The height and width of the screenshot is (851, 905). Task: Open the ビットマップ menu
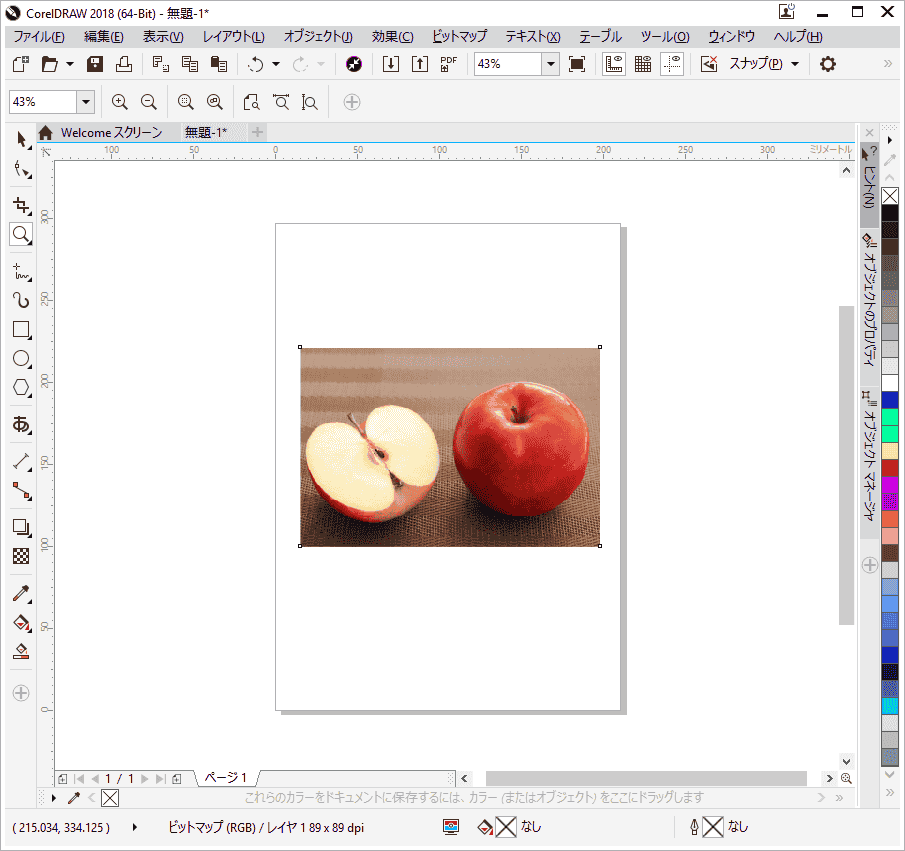(x=459, y=36)
